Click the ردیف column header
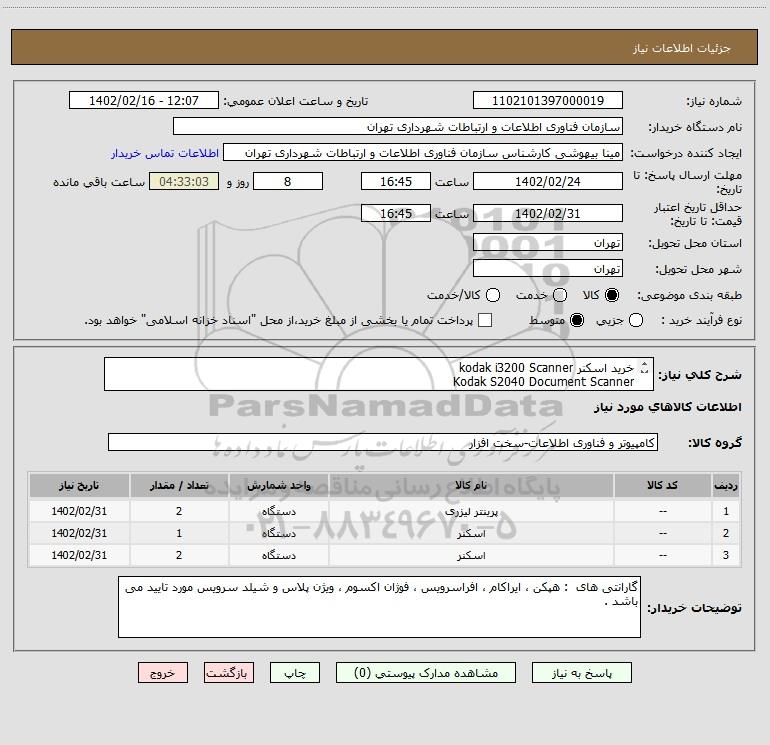770x745 pixels. point(726,486)
